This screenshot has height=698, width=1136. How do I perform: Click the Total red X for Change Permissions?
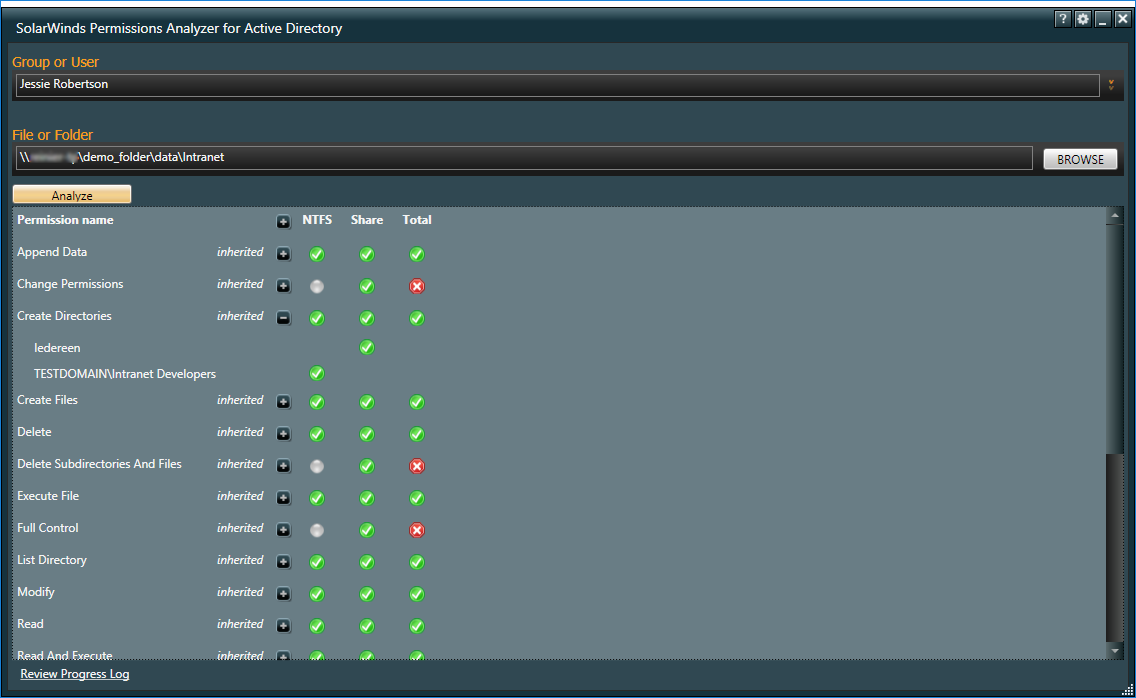tap(417, 286)
